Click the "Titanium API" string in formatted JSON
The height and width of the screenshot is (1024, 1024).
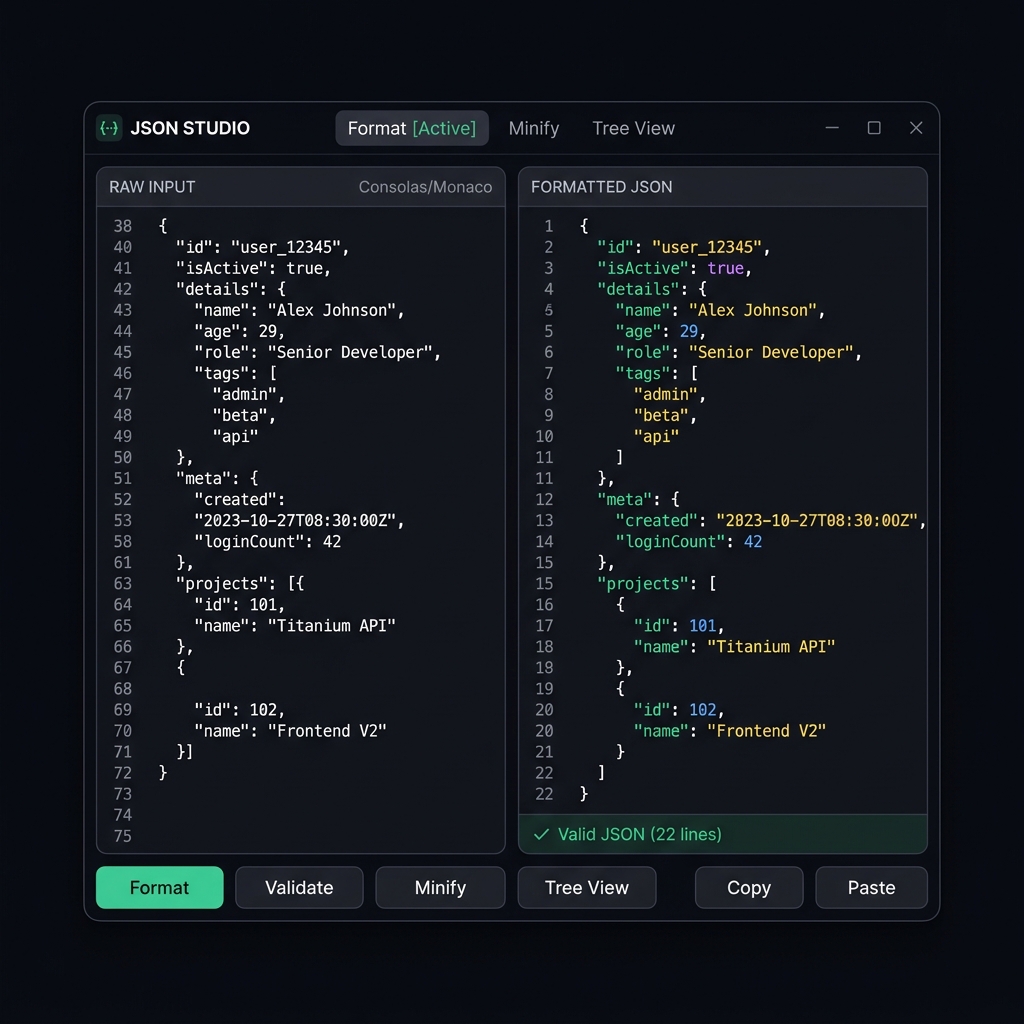pyautogui.click(x=770, y=646)
